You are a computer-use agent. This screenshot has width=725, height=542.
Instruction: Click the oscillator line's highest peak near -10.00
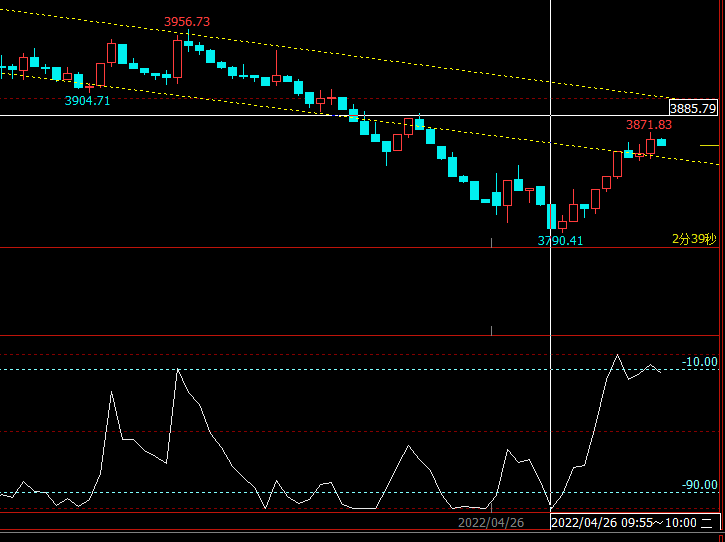click(x=618, y=355)
